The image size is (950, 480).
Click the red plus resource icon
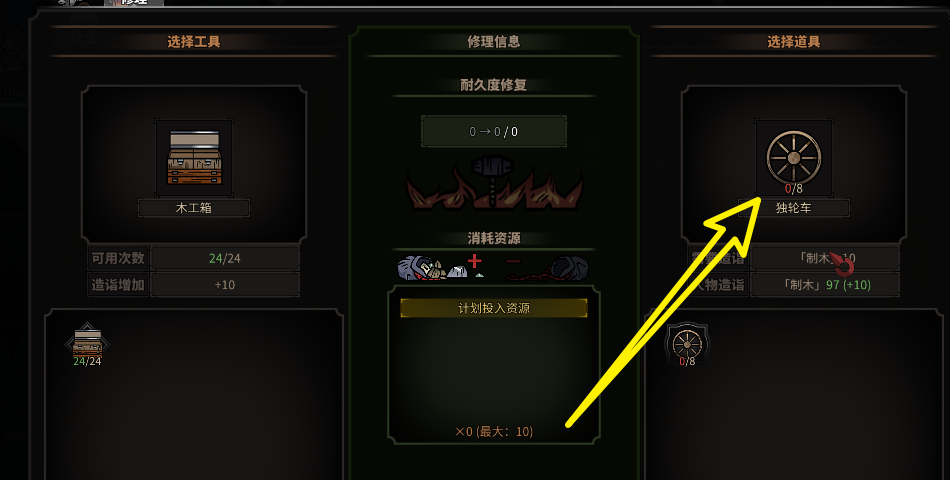[x=474, y=261]
